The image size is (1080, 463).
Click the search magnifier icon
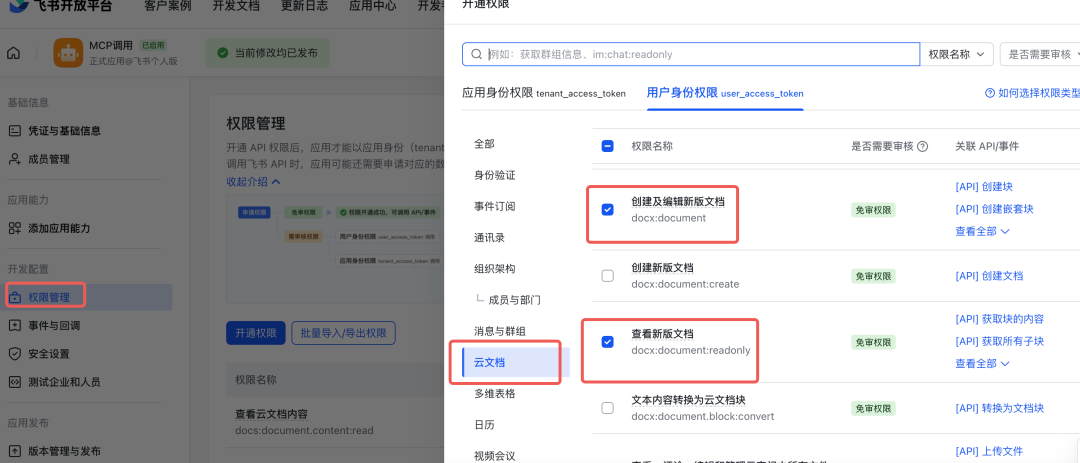pos(476,54)
